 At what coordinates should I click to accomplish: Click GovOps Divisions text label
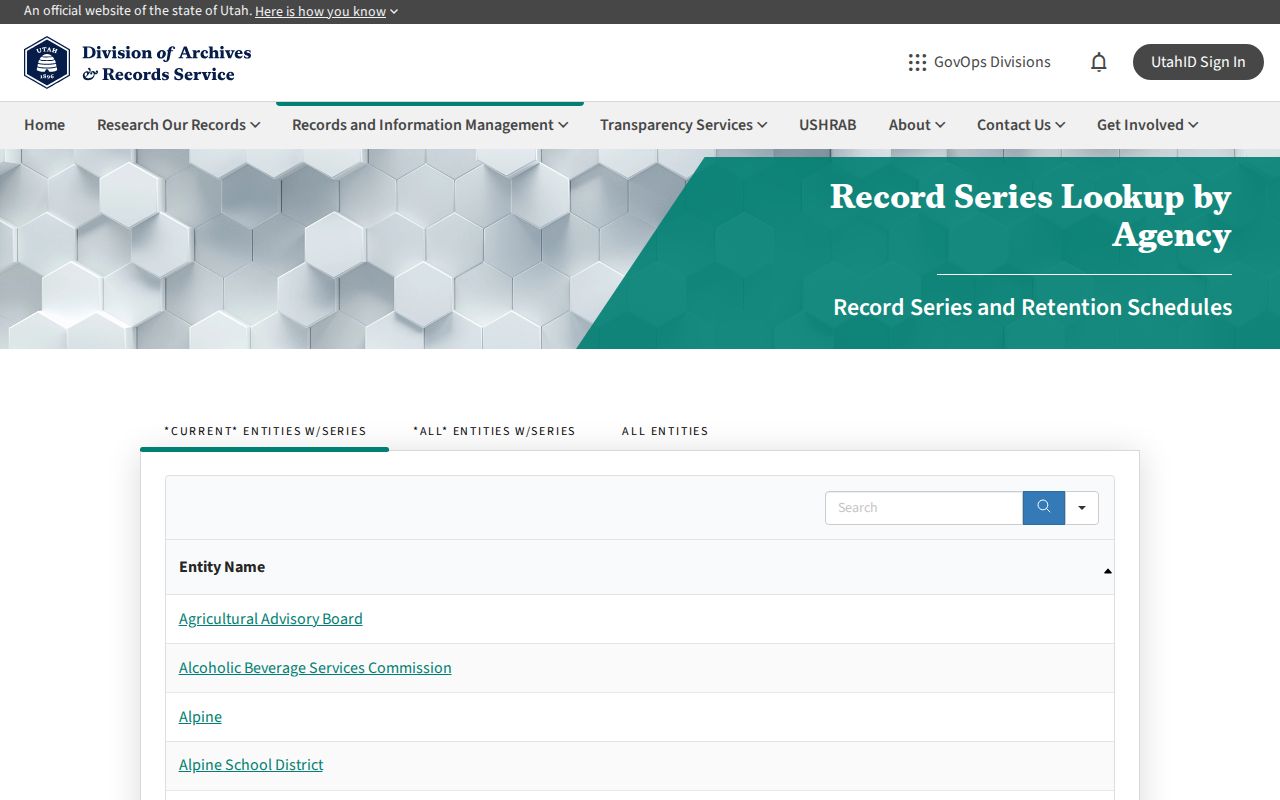click(992, 62)
